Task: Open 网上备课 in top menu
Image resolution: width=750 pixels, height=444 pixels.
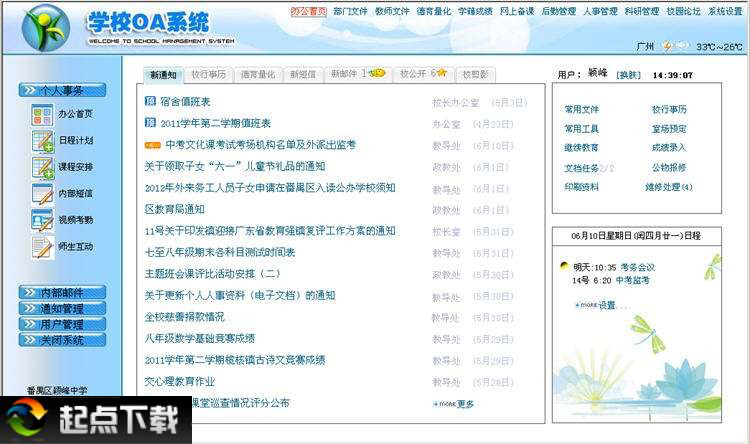Action: tap(517, 11)
